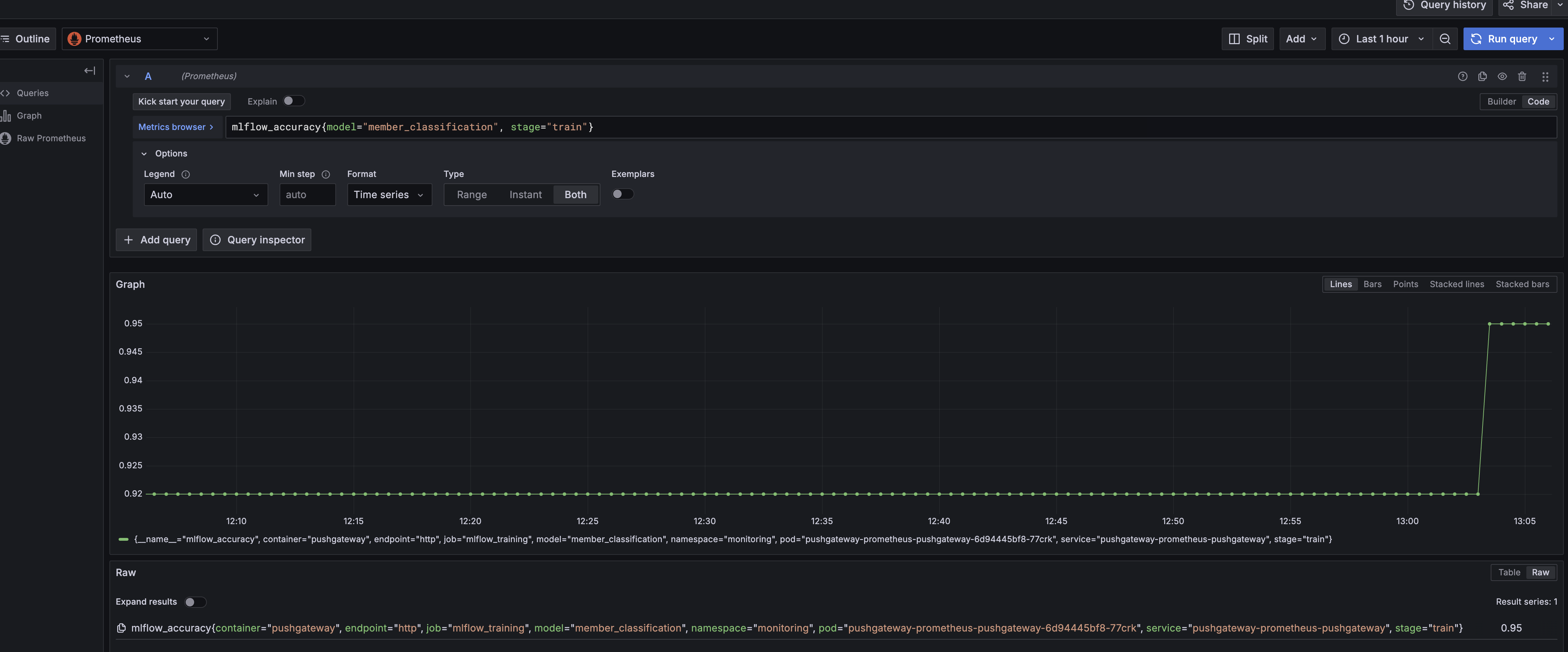
Task: Enable the Exemplars switch
Action: [623, 194]
